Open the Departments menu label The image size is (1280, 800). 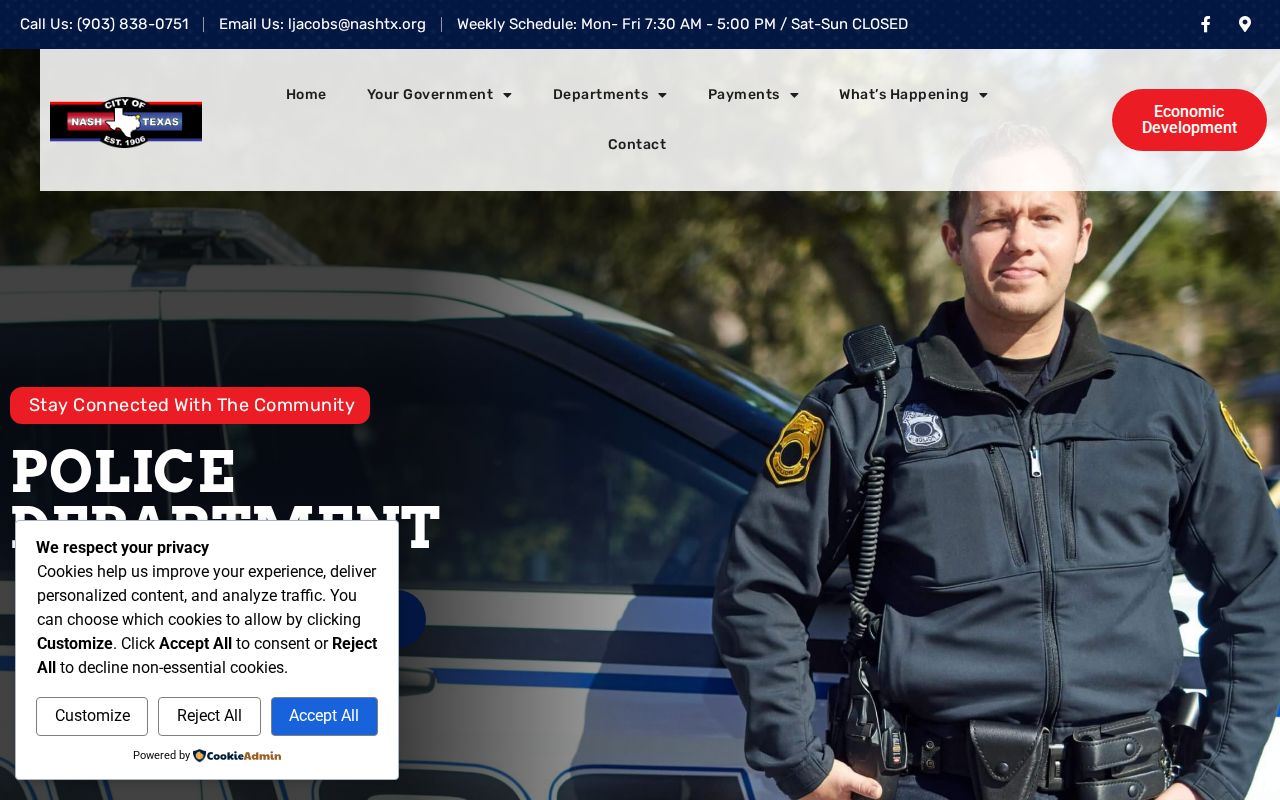[601, 94]
